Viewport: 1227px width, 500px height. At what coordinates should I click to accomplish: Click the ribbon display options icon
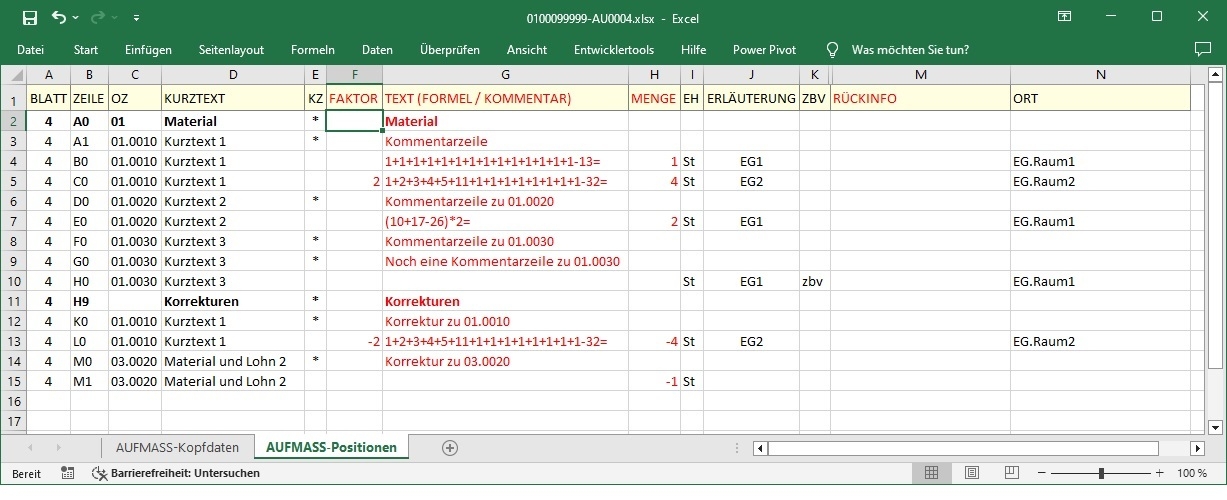[x=1064, y=17]
